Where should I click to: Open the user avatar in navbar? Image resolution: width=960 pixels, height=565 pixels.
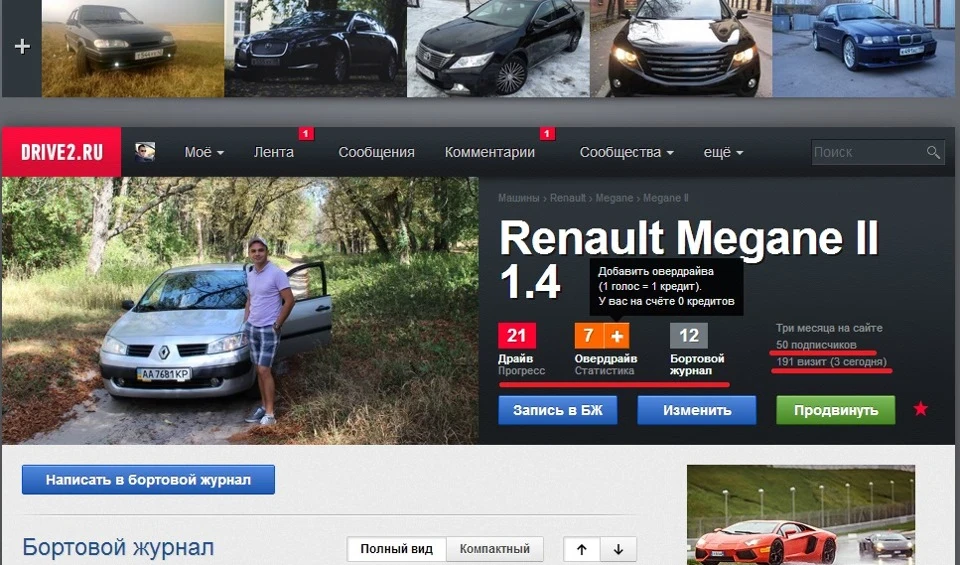click(145, 152)
